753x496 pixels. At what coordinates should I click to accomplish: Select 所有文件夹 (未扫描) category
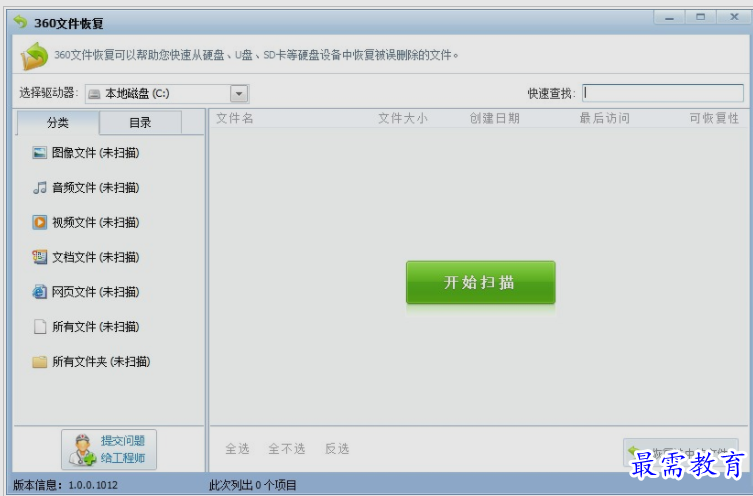pyautogui.click(x=91, y=361)
